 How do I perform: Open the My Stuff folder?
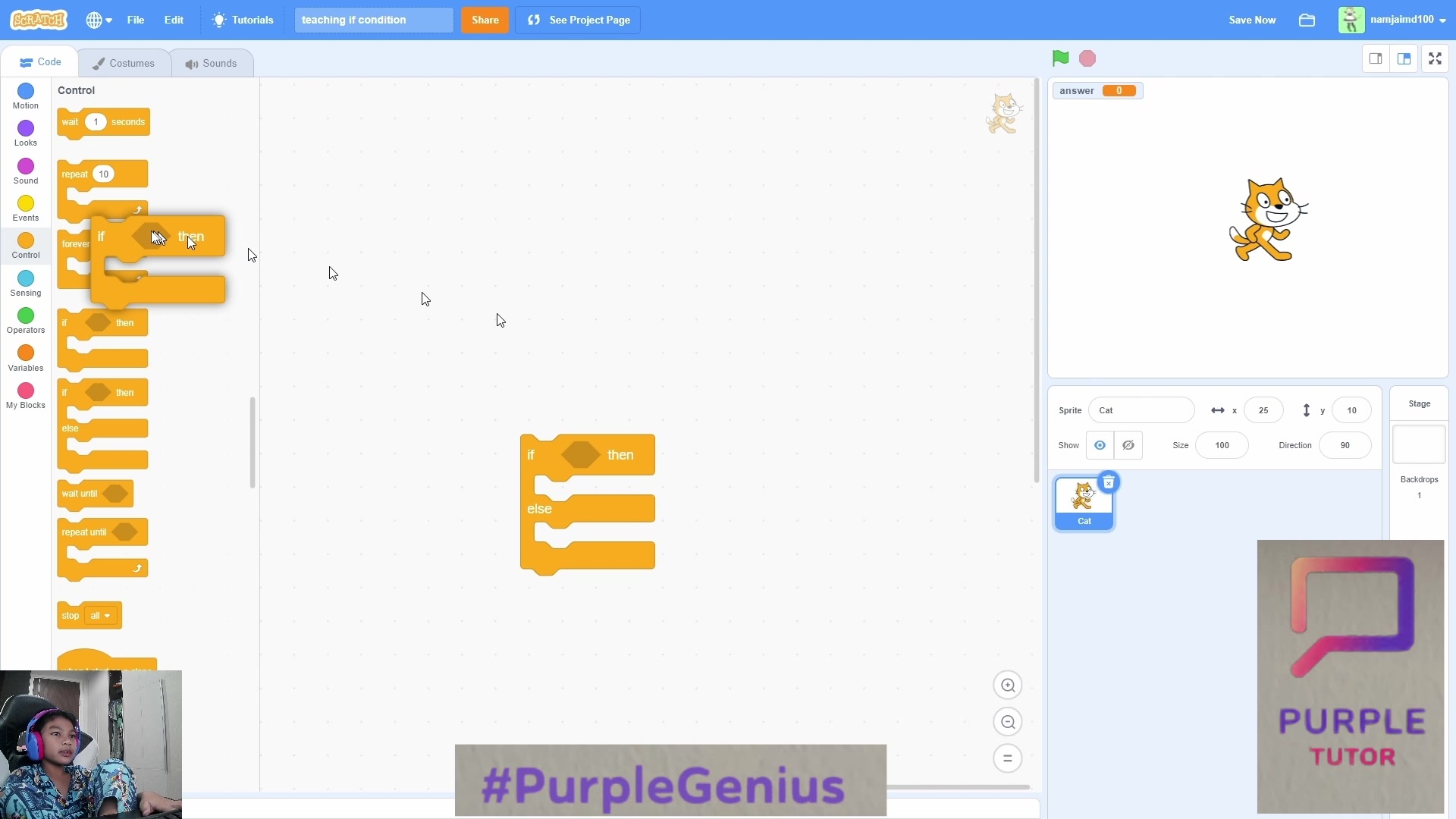(x=1307, y=20)
